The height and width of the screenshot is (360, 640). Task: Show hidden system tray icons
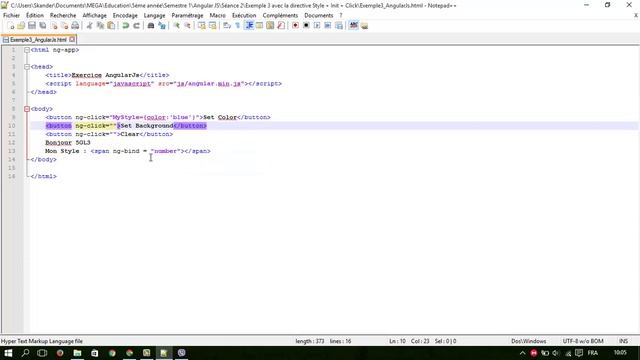click(x=522, y=353)
